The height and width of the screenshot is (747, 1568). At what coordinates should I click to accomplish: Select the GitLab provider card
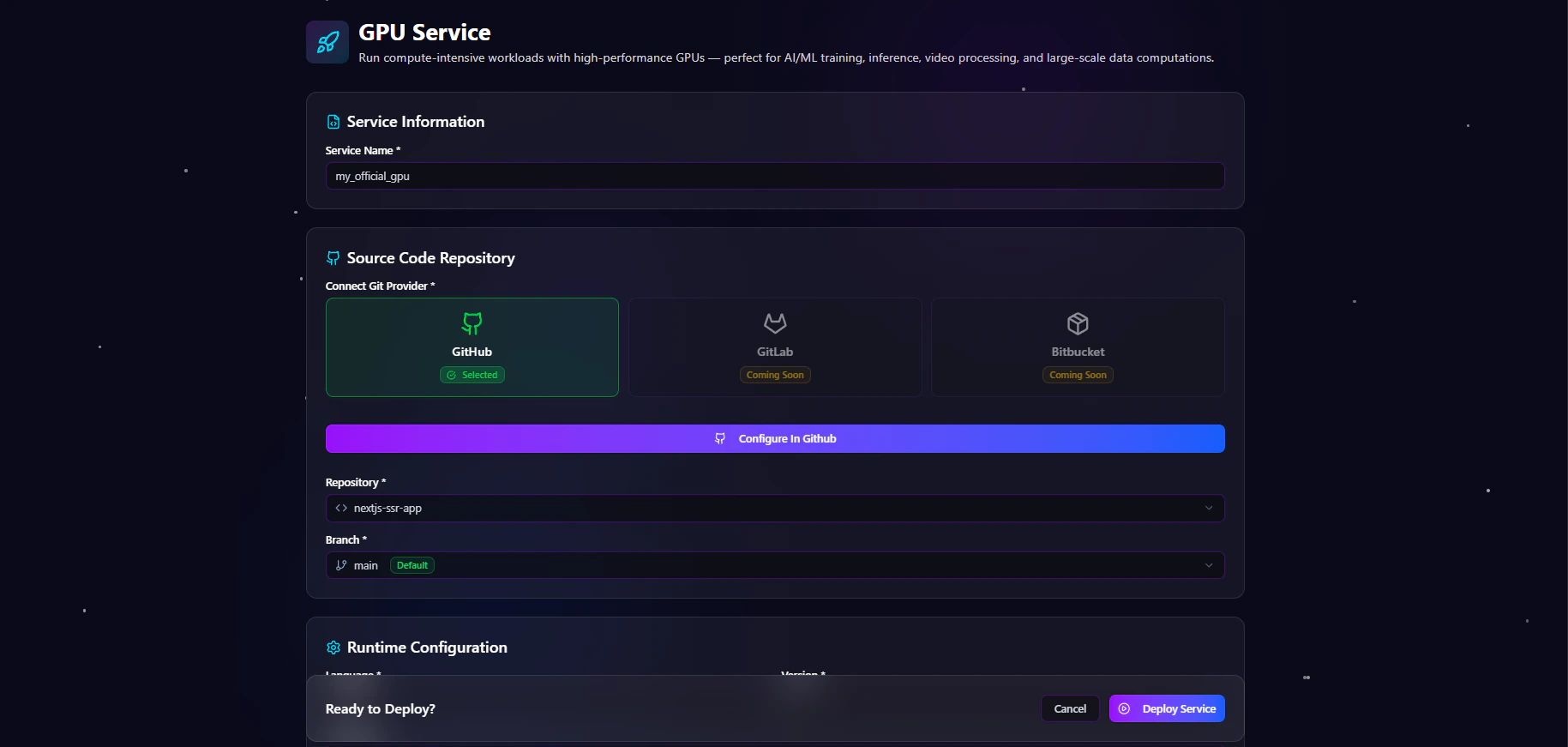coord(775,347)
